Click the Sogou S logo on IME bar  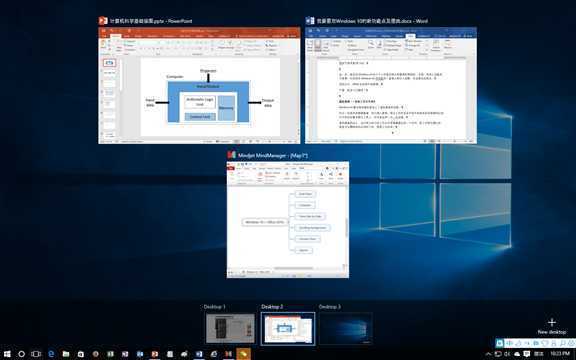(500, 343)
